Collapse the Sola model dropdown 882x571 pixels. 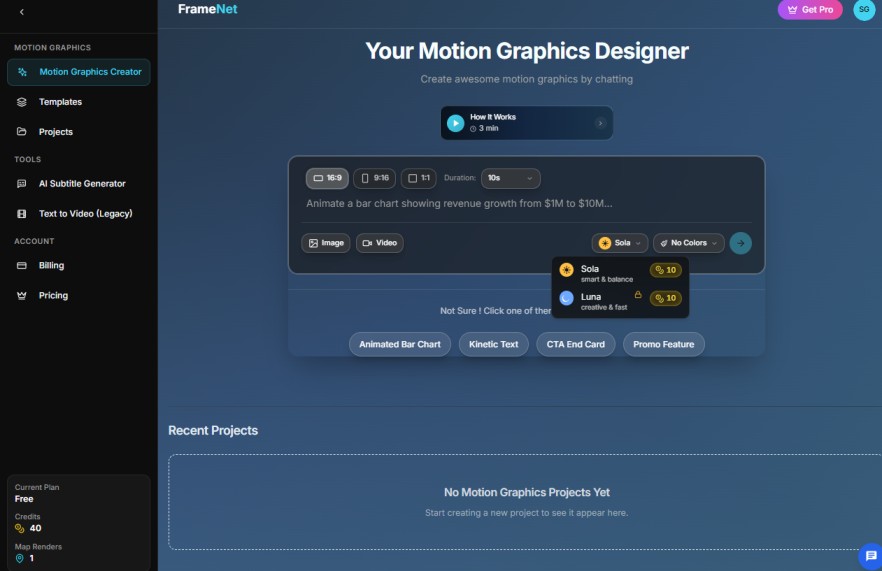pyautogui.click(x=620, y=243)
